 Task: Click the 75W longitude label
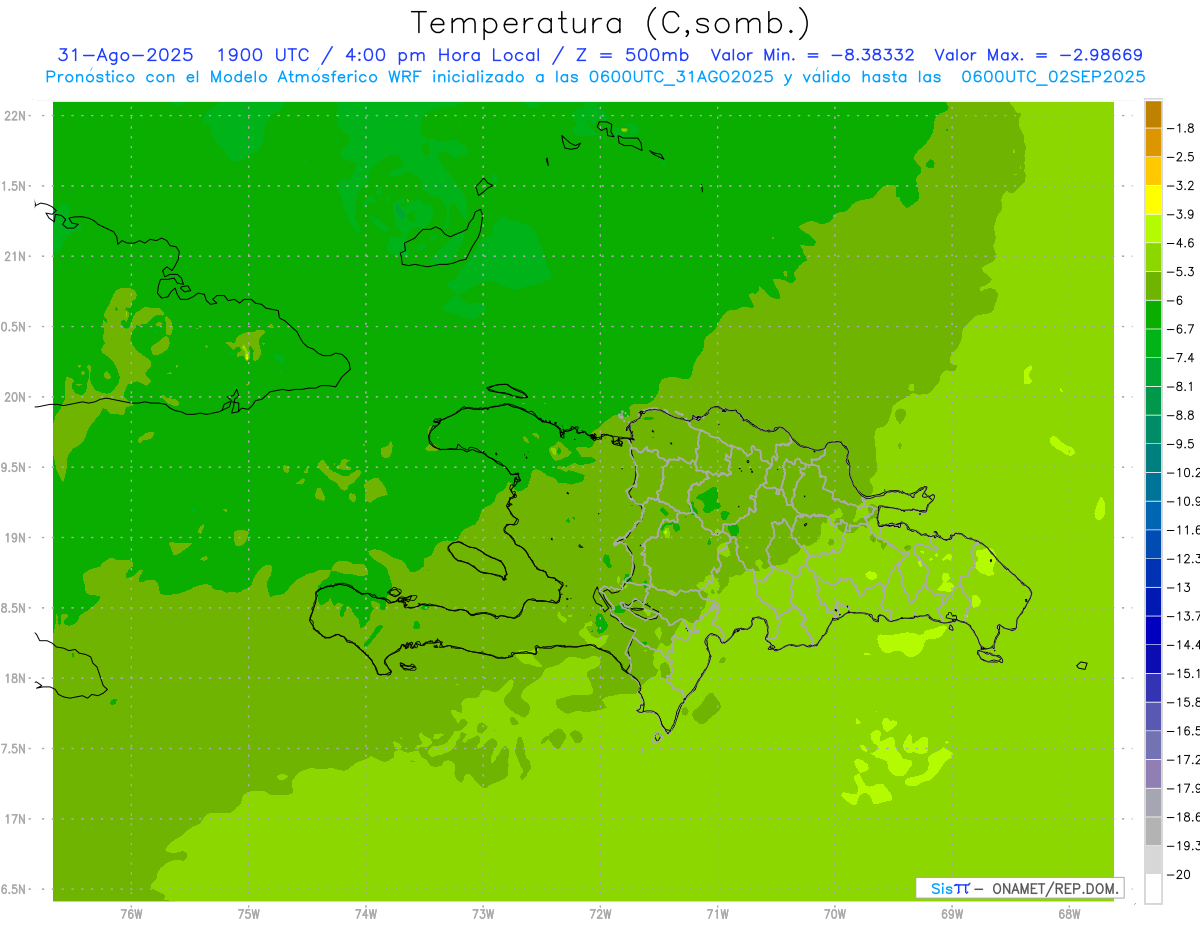(249, 913)
